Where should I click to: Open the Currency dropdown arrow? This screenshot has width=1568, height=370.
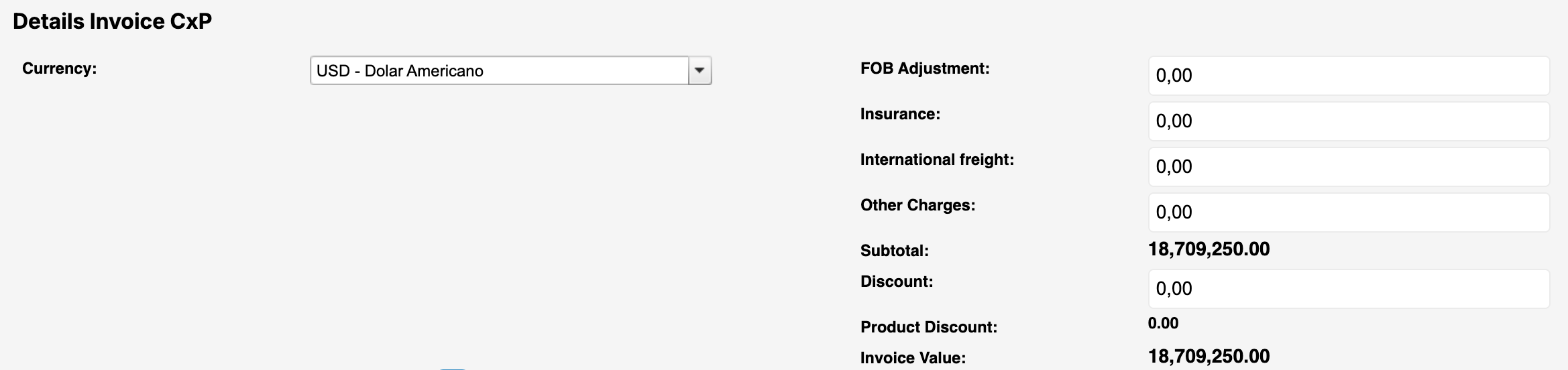point(699,70)
